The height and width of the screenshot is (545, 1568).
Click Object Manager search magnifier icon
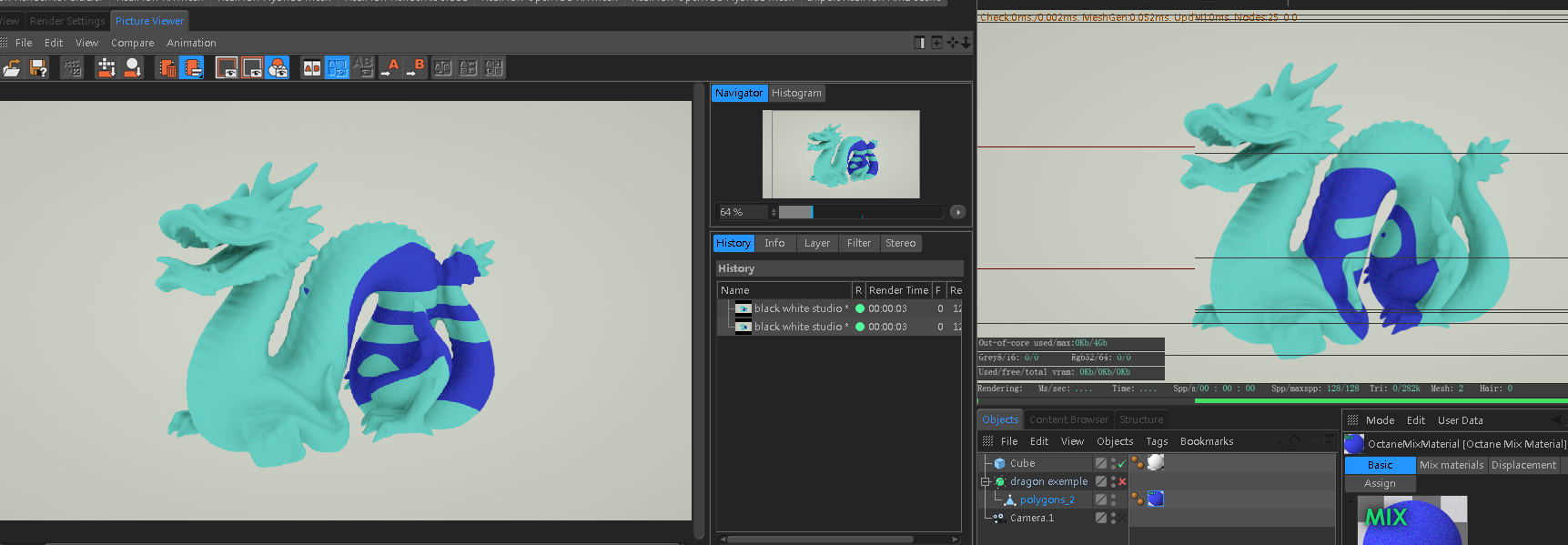(x=1279, y=441)
